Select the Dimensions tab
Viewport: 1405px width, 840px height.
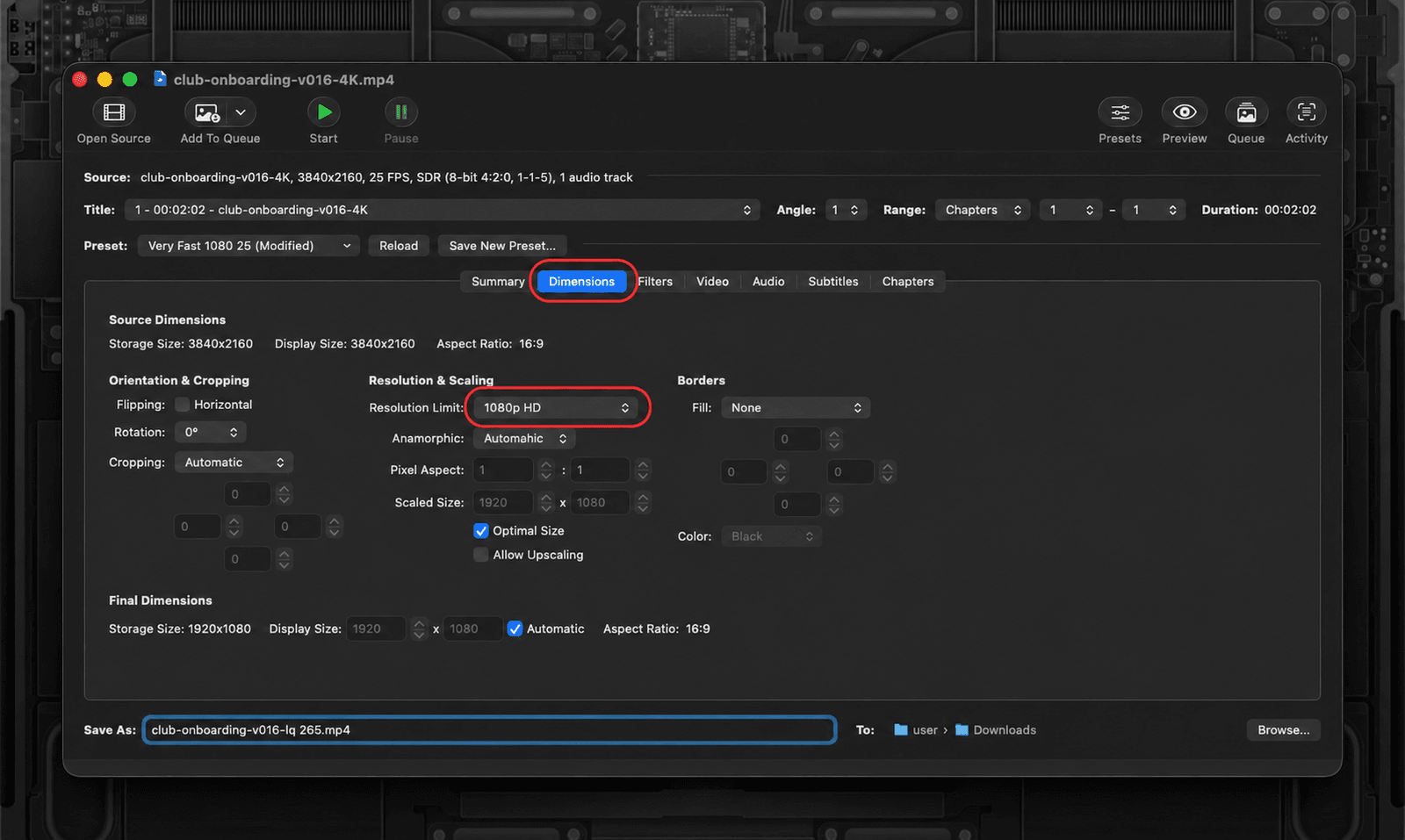pos(581,282)
